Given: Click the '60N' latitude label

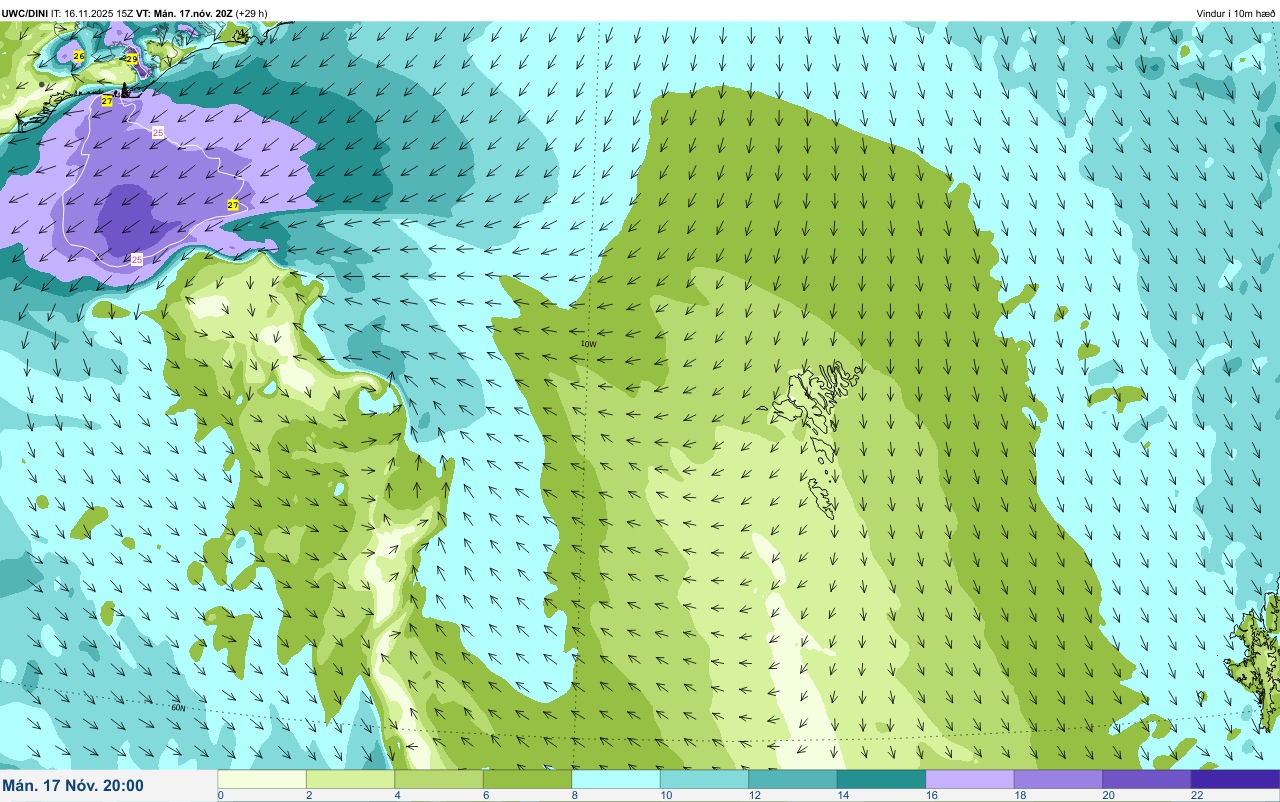Looking at the screenshot, I should [x=178, y=708].
